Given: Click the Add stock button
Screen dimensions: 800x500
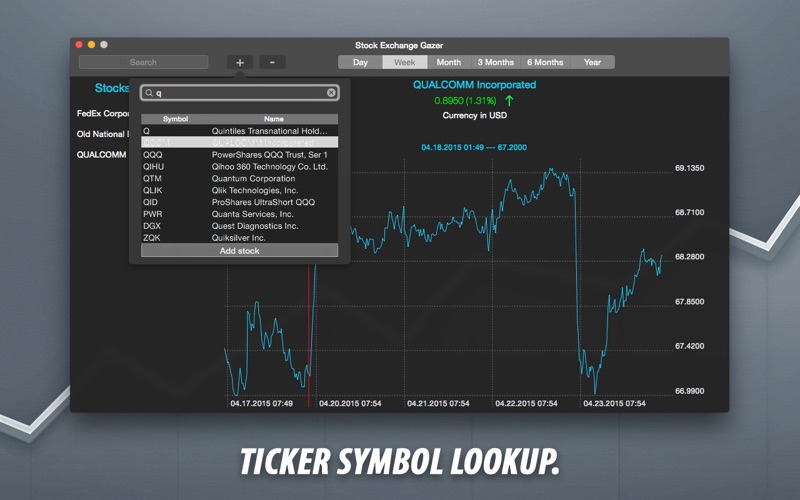Looking at the screenshot, I should click(239, 251).
